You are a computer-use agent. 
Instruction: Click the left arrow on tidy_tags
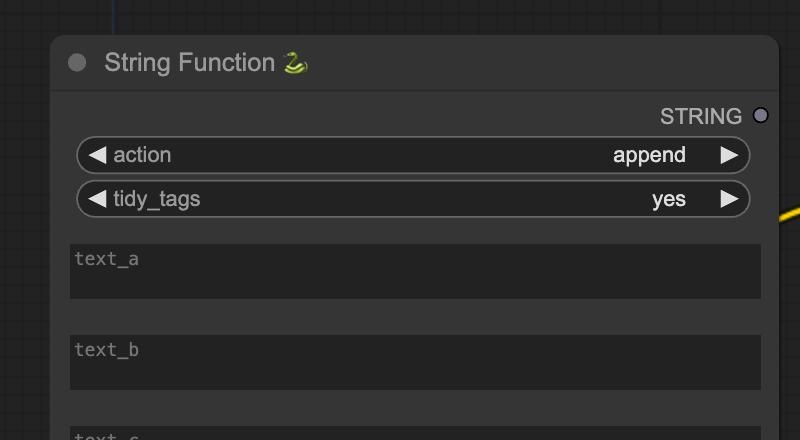pyautogui.click(x=97, y=199)
